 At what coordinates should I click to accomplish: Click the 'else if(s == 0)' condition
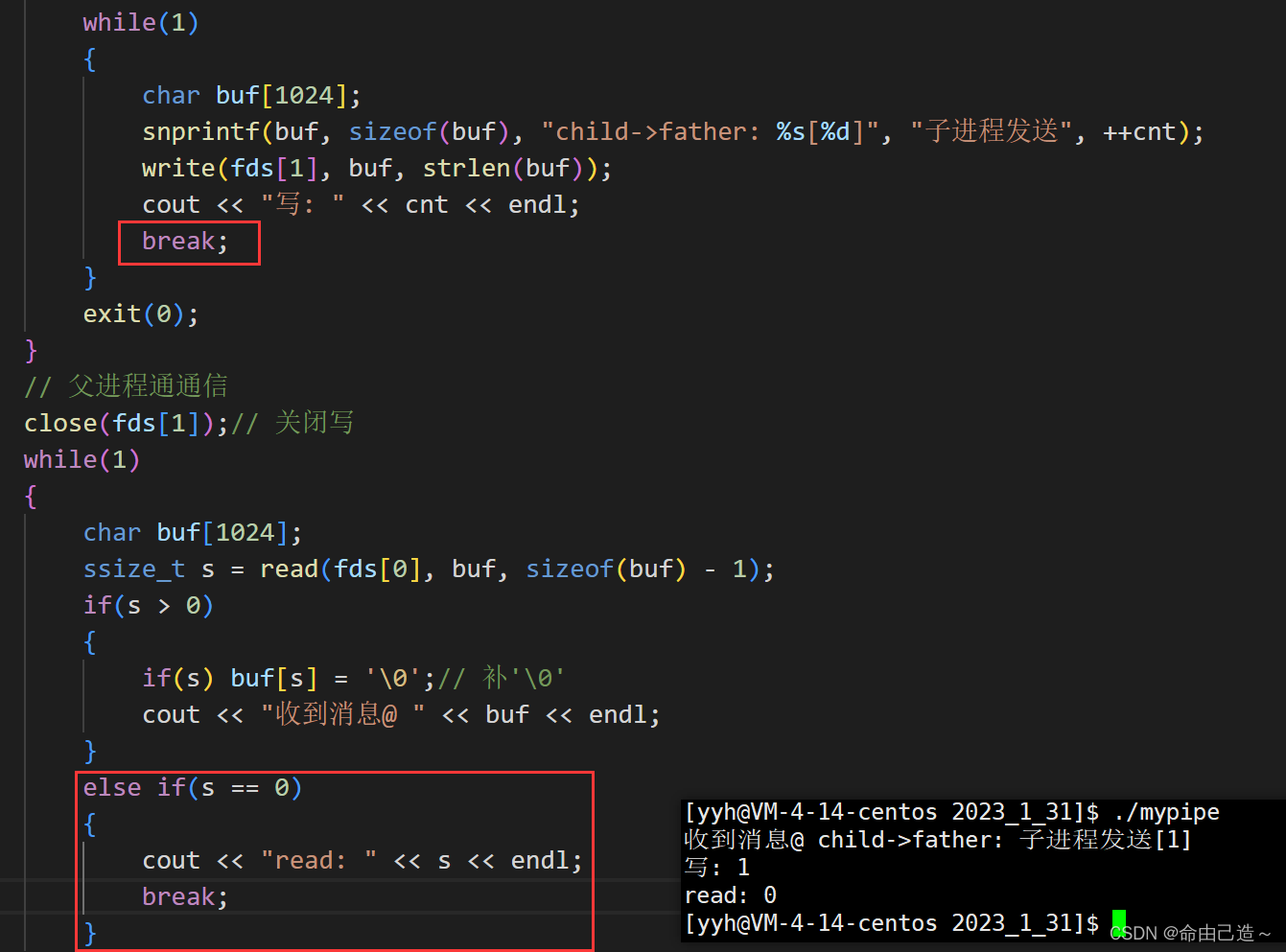[193, 787]
